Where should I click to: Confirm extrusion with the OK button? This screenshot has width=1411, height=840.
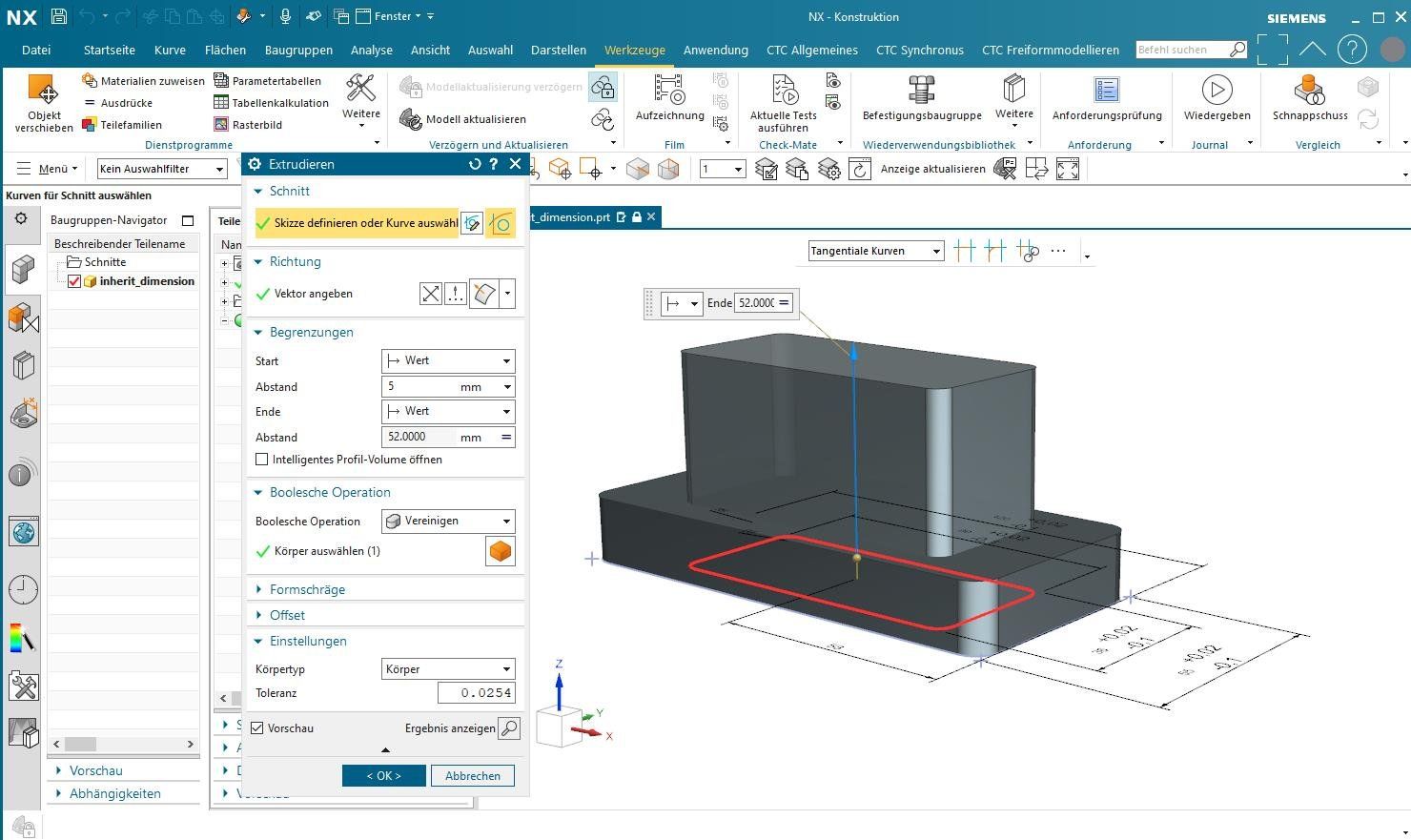pos(383,776)
